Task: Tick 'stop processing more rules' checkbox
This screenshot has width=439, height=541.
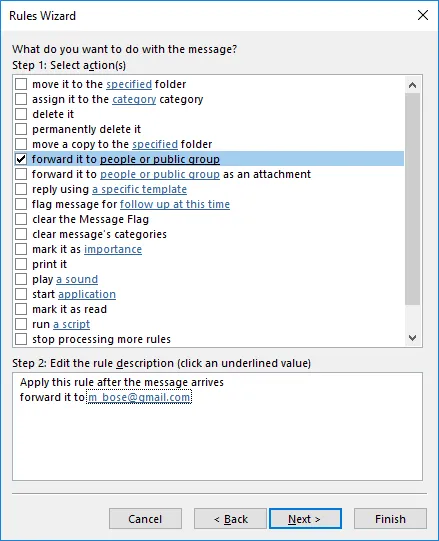Action: coord(21,339)
